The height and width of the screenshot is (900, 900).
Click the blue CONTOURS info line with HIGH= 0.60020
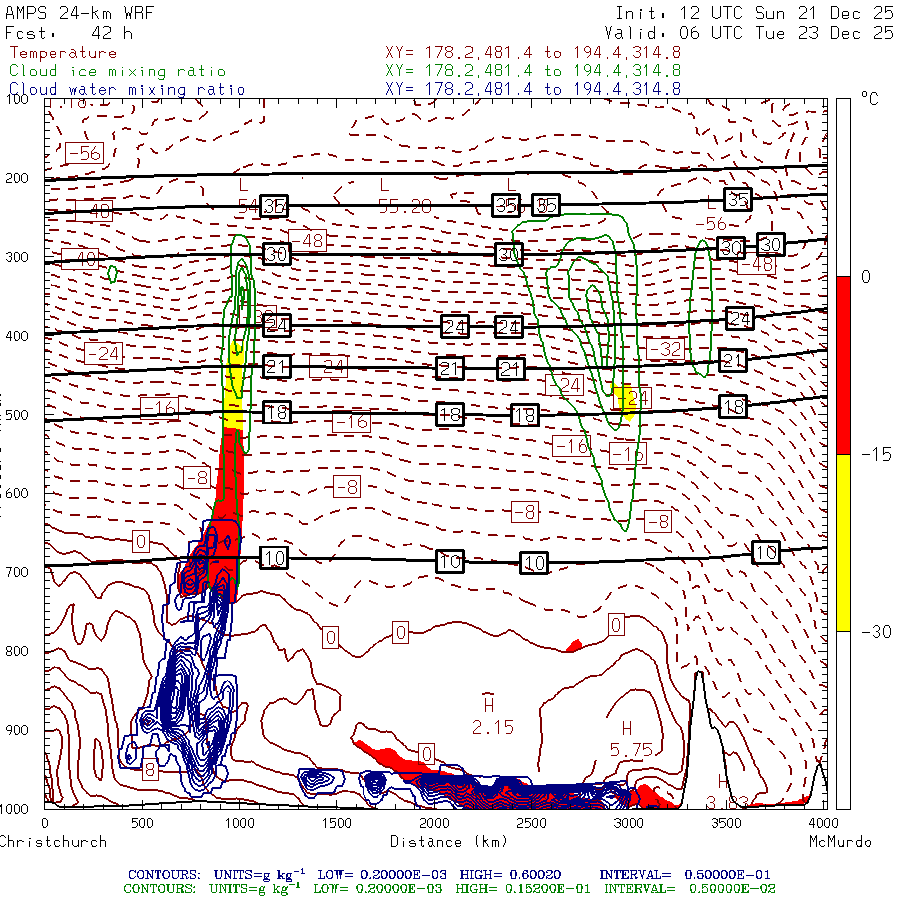coord(449,875)
